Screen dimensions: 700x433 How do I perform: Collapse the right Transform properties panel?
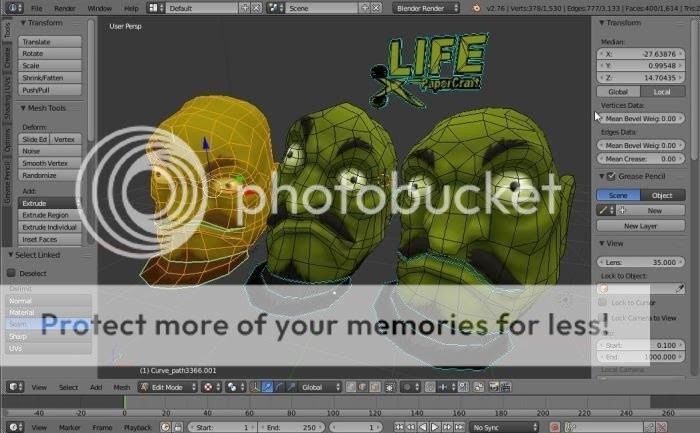pos(602,23)
